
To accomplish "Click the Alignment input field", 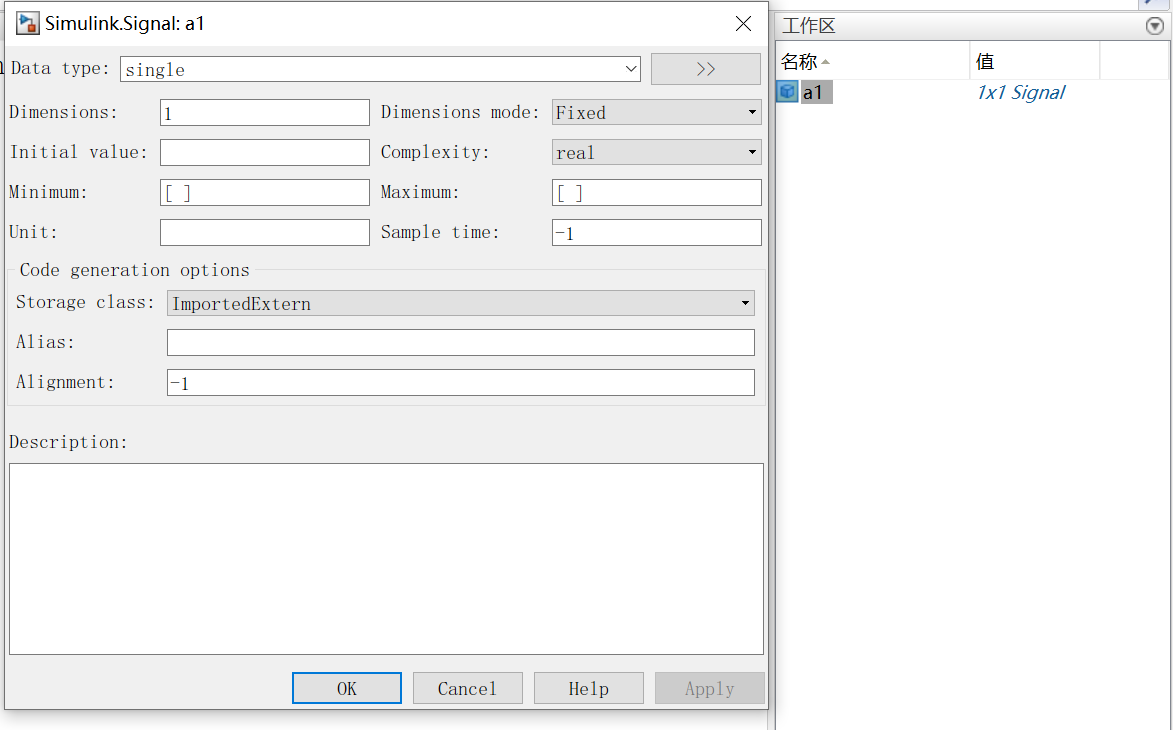I will coord(461,382).
